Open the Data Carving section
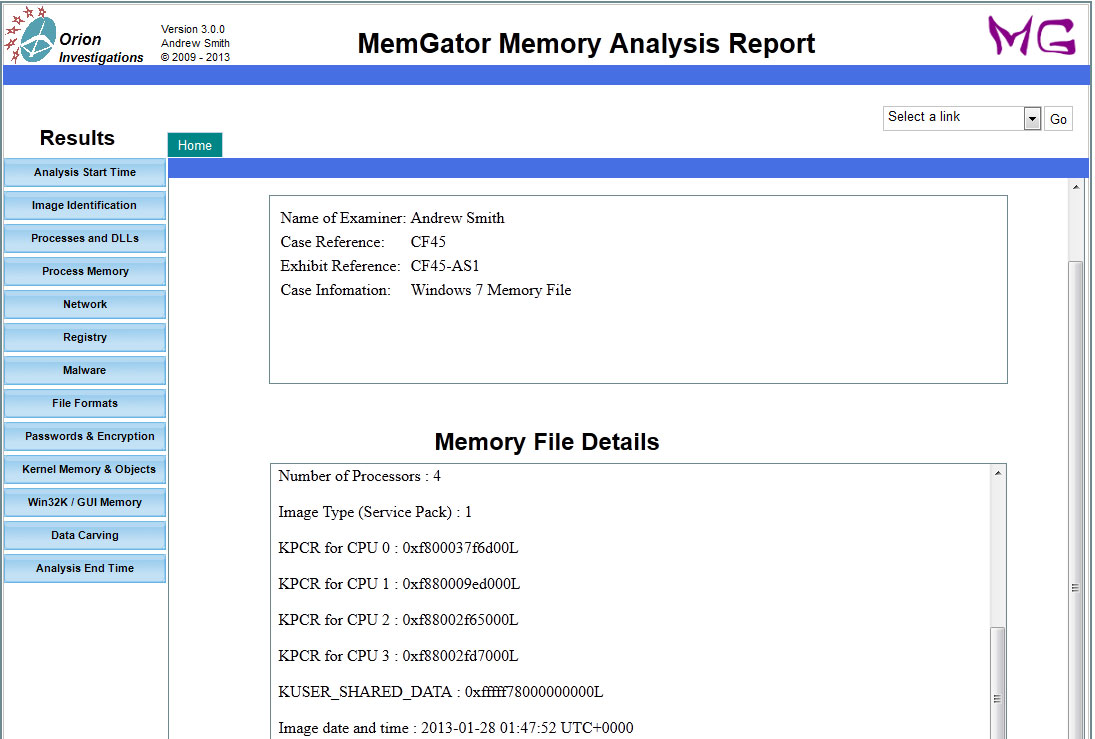Image resolution: width=1095 pixels, height=739 pixels. click(85, 535)
